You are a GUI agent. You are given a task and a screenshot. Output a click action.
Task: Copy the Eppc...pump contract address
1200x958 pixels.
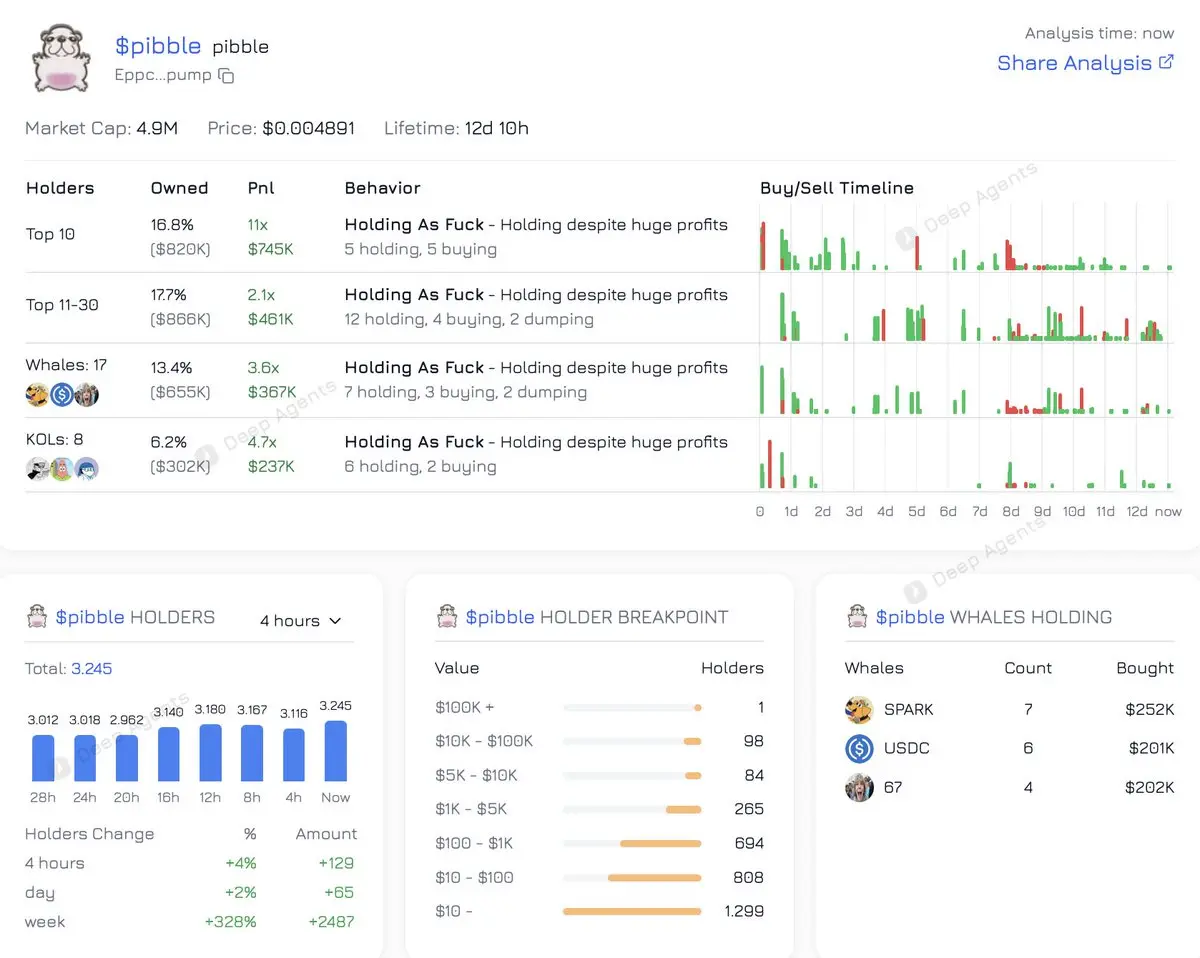226,76
